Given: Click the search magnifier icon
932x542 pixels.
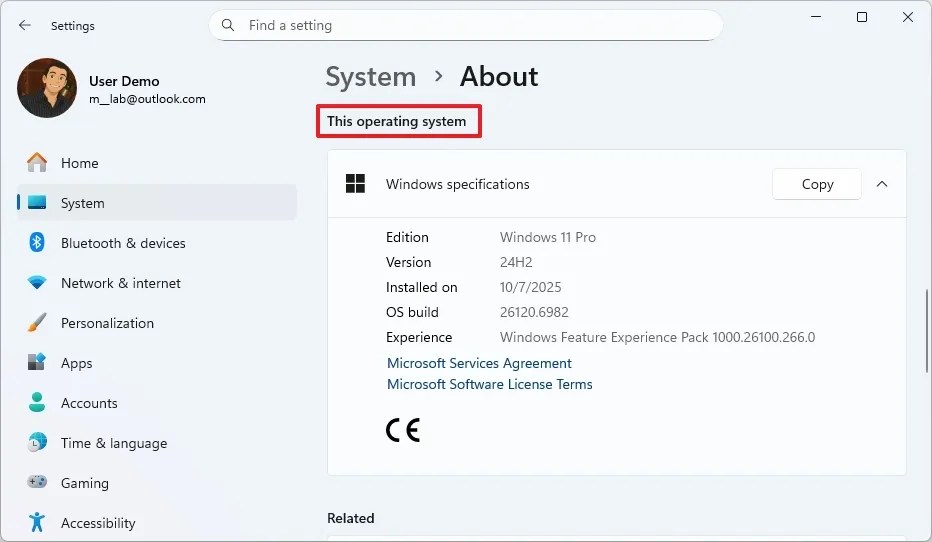Looking at the screenshot, I should point(228,25).
